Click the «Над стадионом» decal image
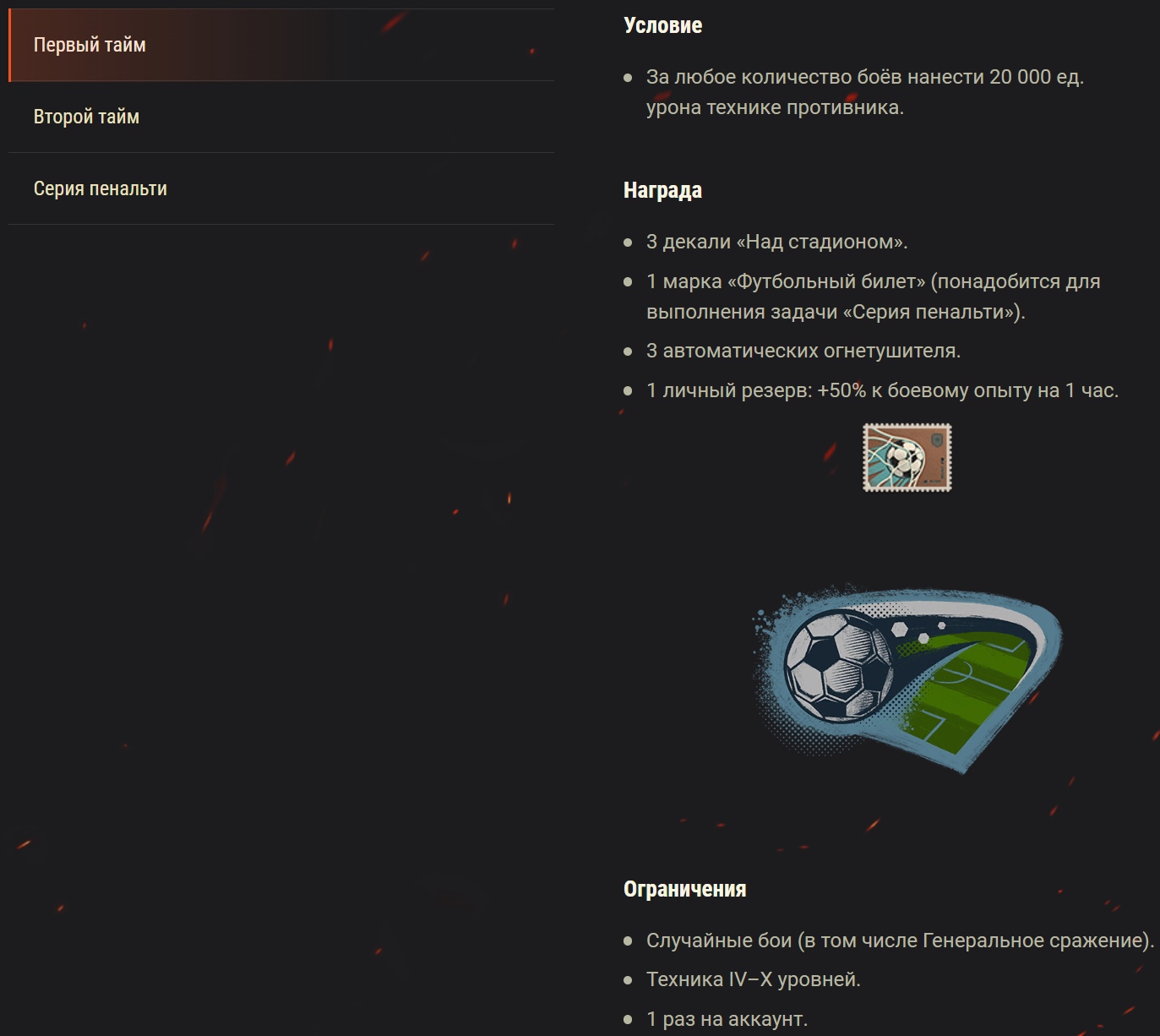This screenshot has height=1036, width=1160. click(x=907, y=678)
